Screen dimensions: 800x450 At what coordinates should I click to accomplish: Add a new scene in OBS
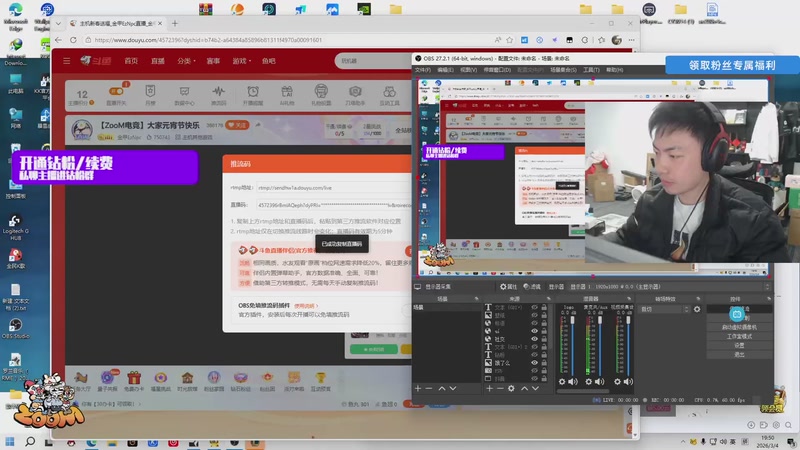click(418, 388)
